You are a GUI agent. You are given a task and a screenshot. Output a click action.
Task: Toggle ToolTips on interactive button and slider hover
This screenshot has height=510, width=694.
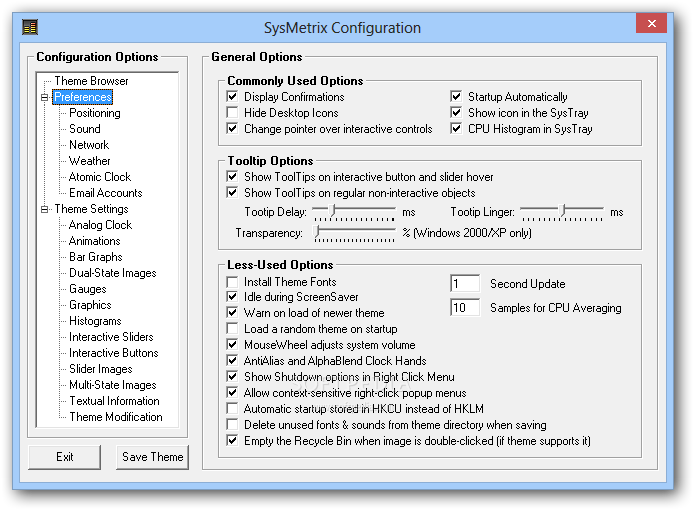(x=232, y=177)
